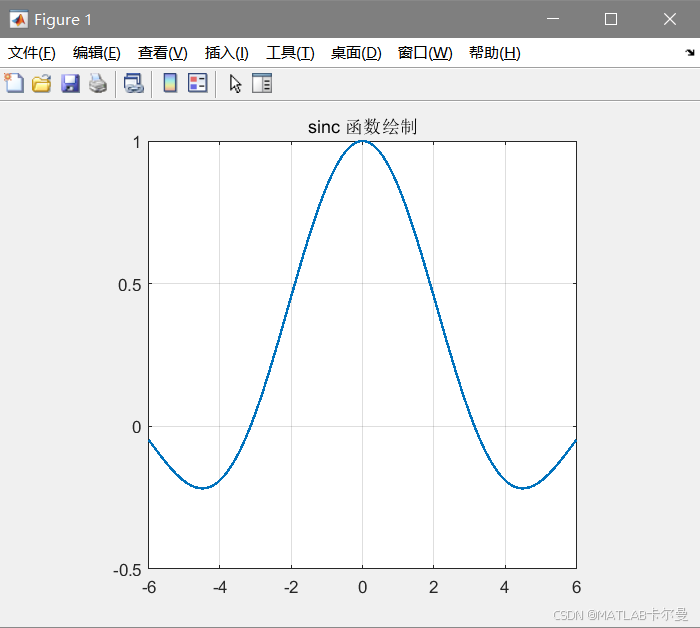Open the 插入(I) menu
The height and width of the screenshot is (628, 700).
click(x=227, y=53)
